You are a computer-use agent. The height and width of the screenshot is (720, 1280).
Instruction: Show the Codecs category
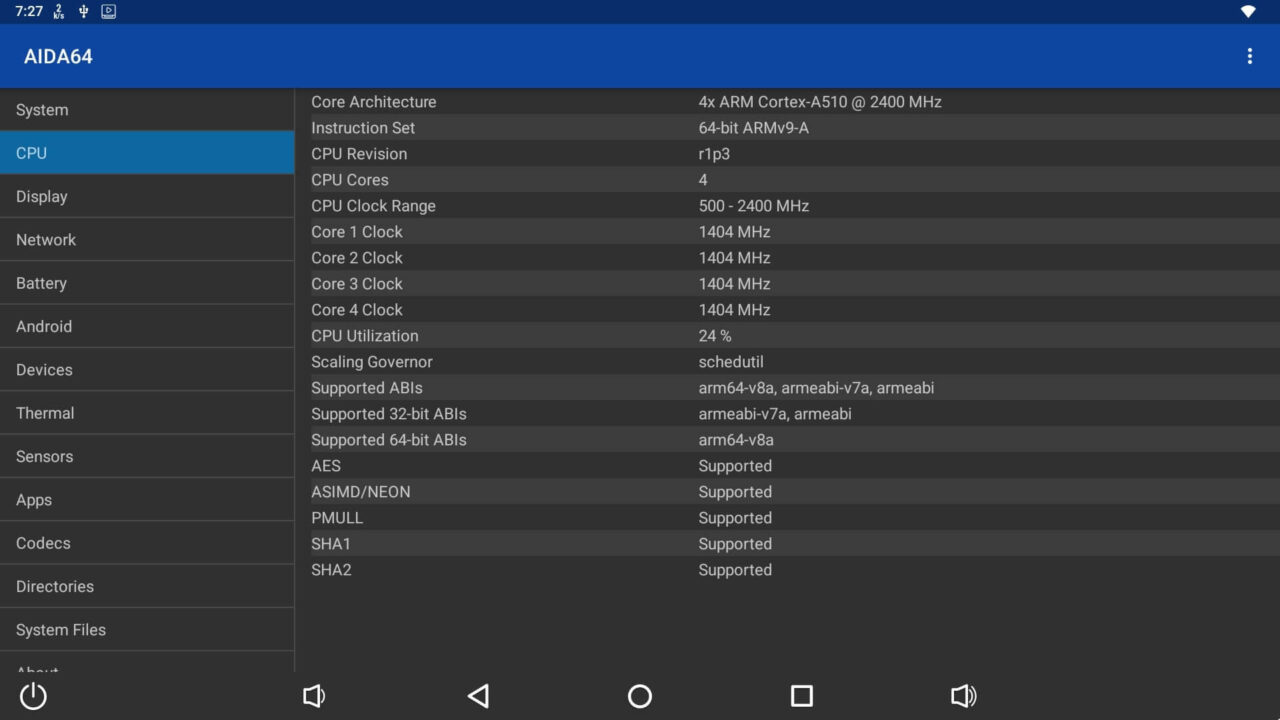point(147,543)
